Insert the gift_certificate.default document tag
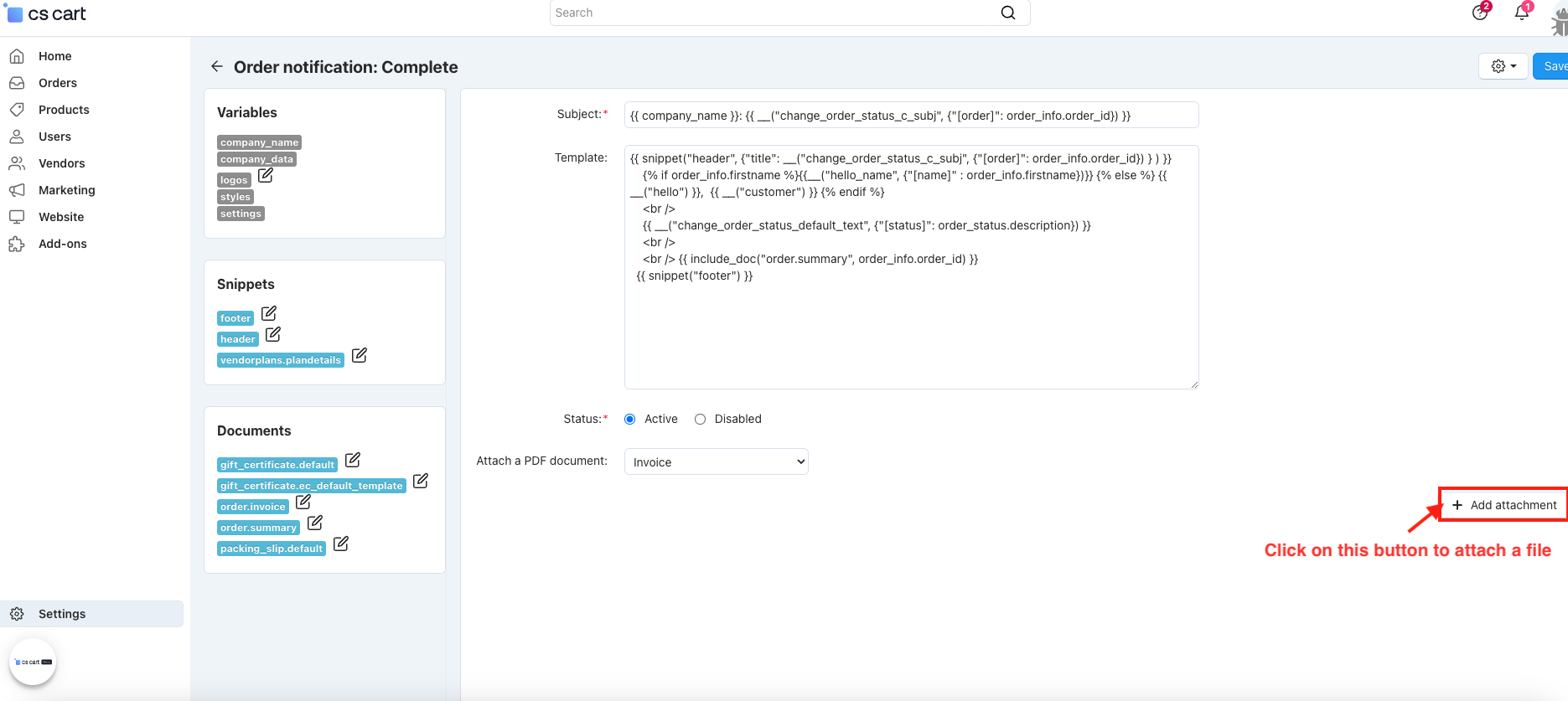The height and width of the screenshot is (701, 1568). click(277, 465)
